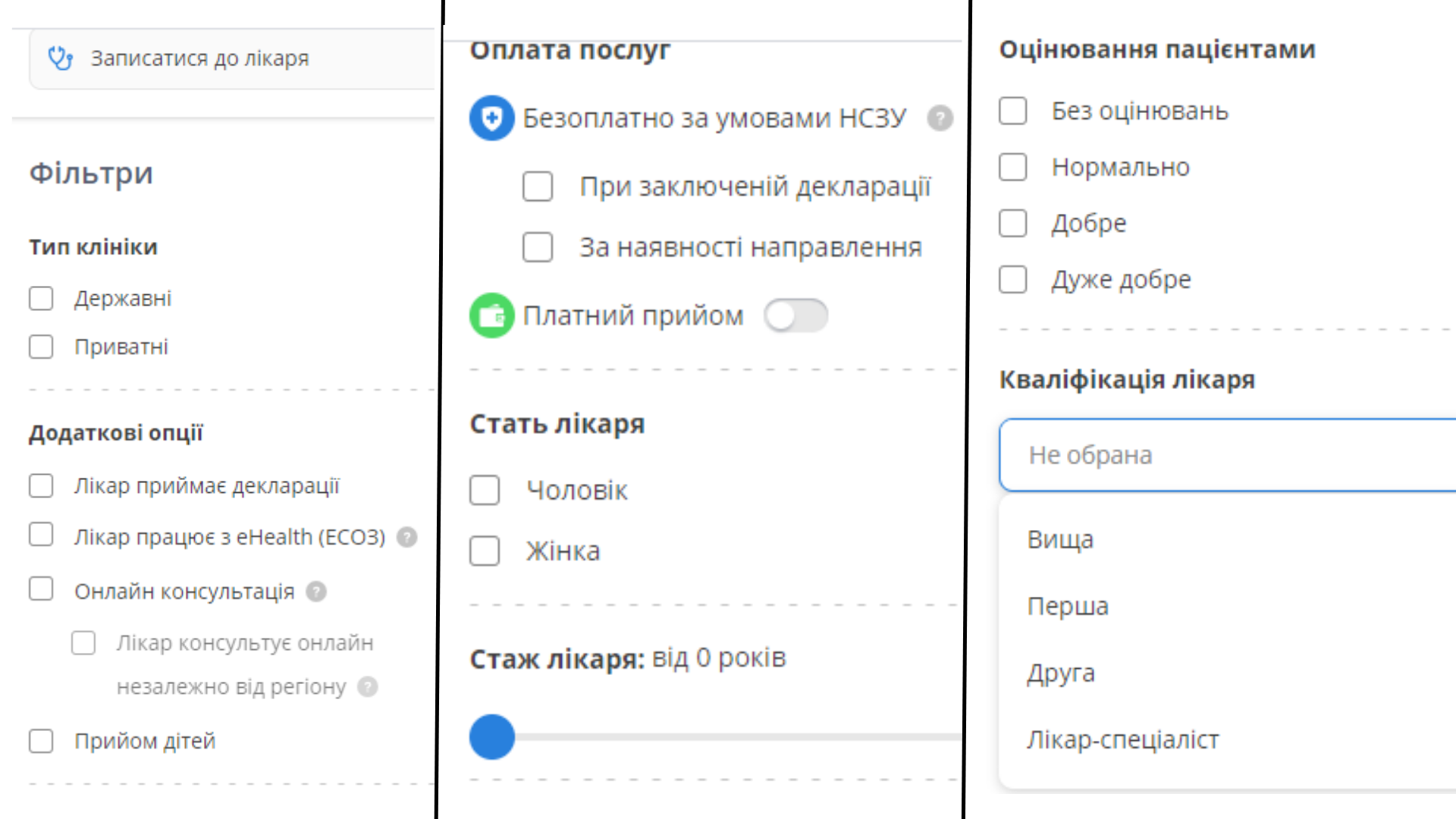Click the blue НСЗУ shield icon
The width and height of the screenshot is (1456, 819).
(491, 118)
